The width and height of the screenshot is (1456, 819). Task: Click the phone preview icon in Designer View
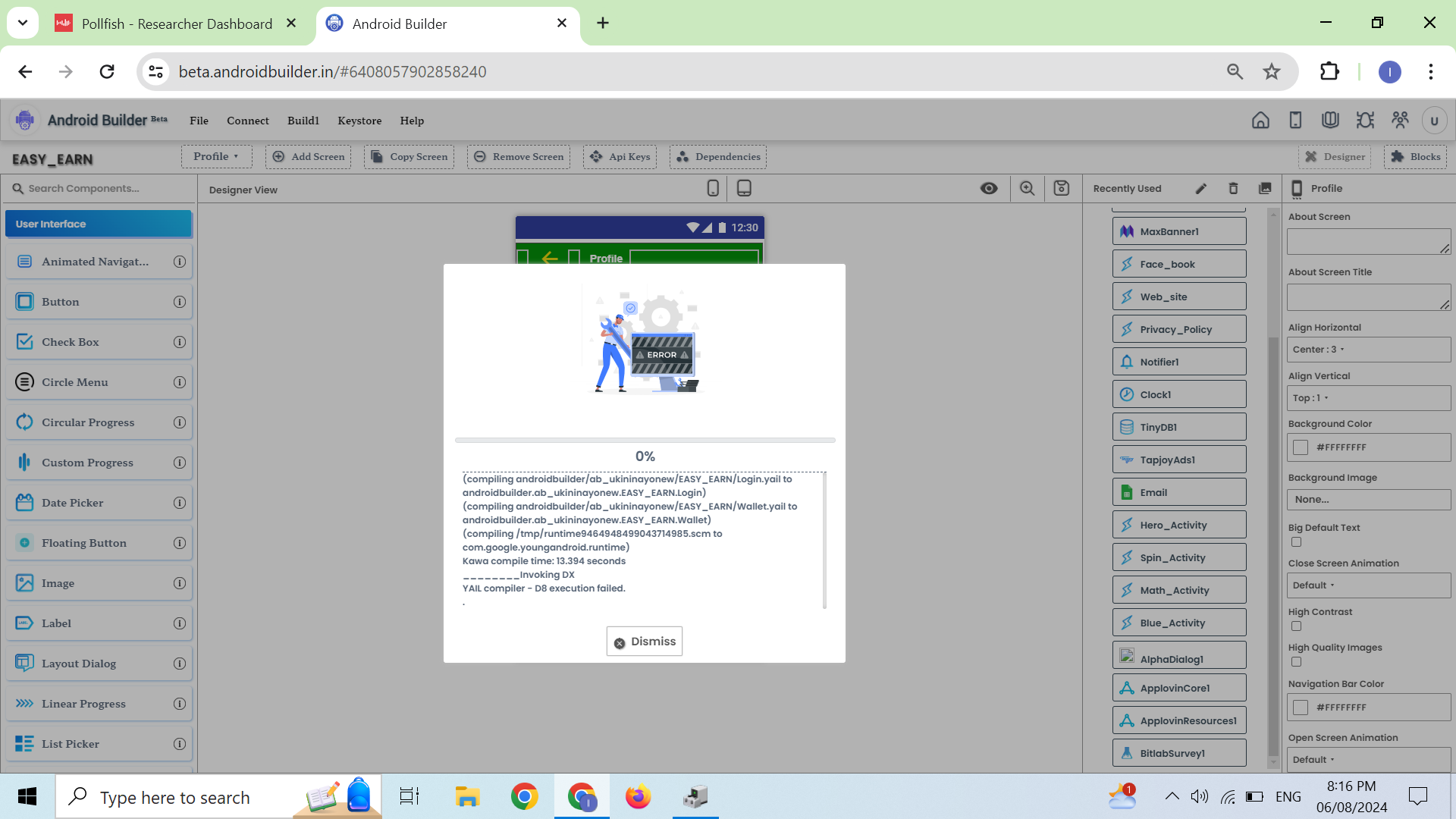pyautogui.click(x=713, y=188)
